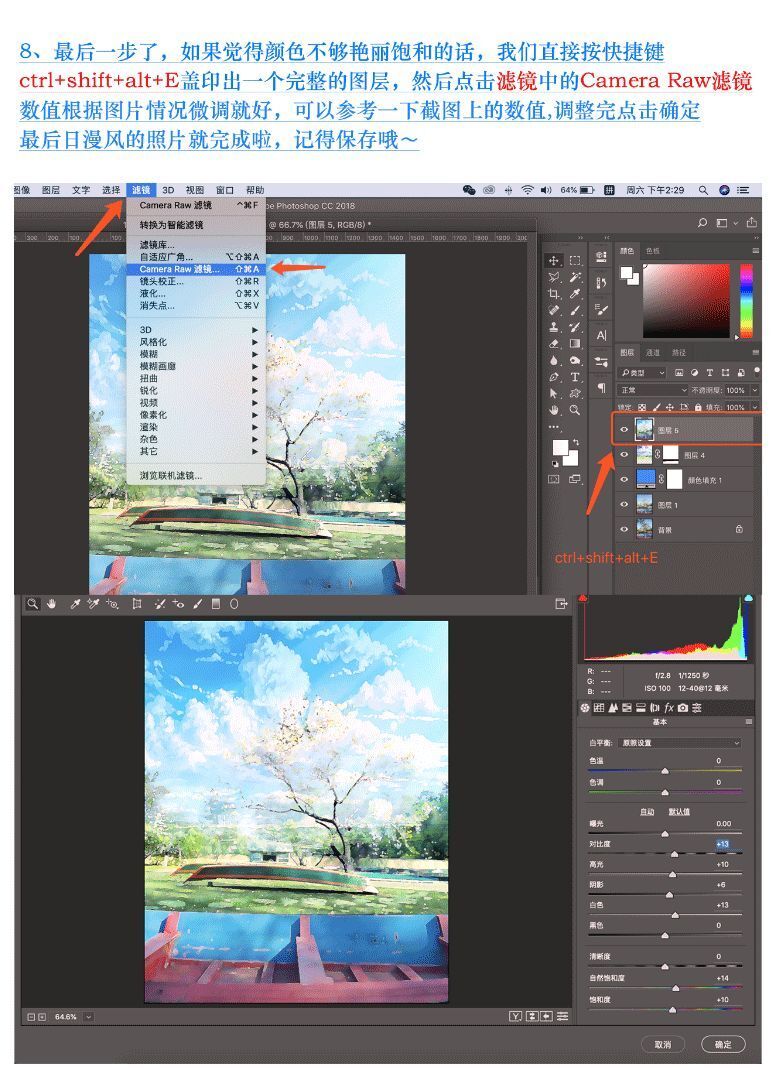This screenshot has height=1068, width=774.
Task: Click 自动 link in basic panel
Action: (x=647, y=811)
